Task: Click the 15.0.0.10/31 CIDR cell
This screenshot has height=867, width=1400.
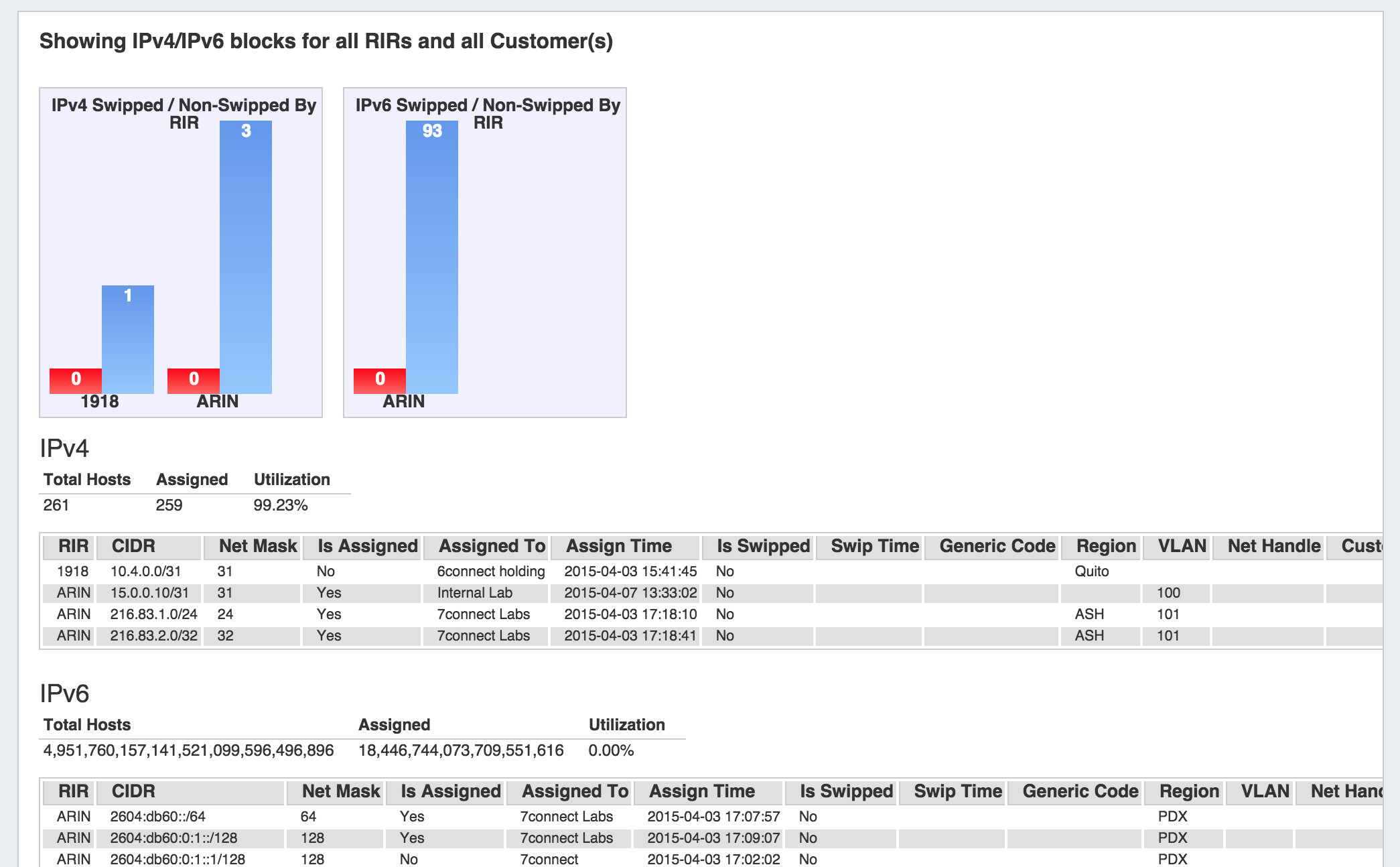Action: [149, 593]
